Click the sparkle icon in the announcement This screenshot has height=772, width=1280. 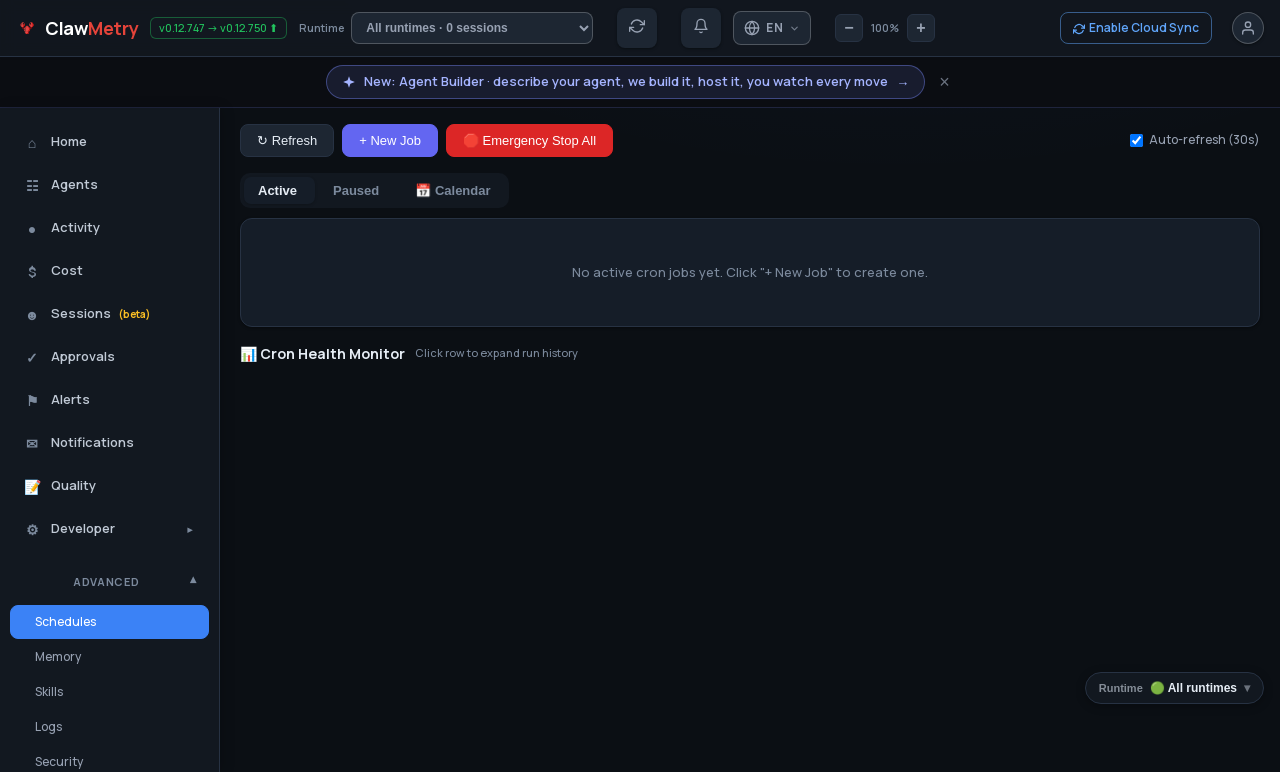coord(349,82)
